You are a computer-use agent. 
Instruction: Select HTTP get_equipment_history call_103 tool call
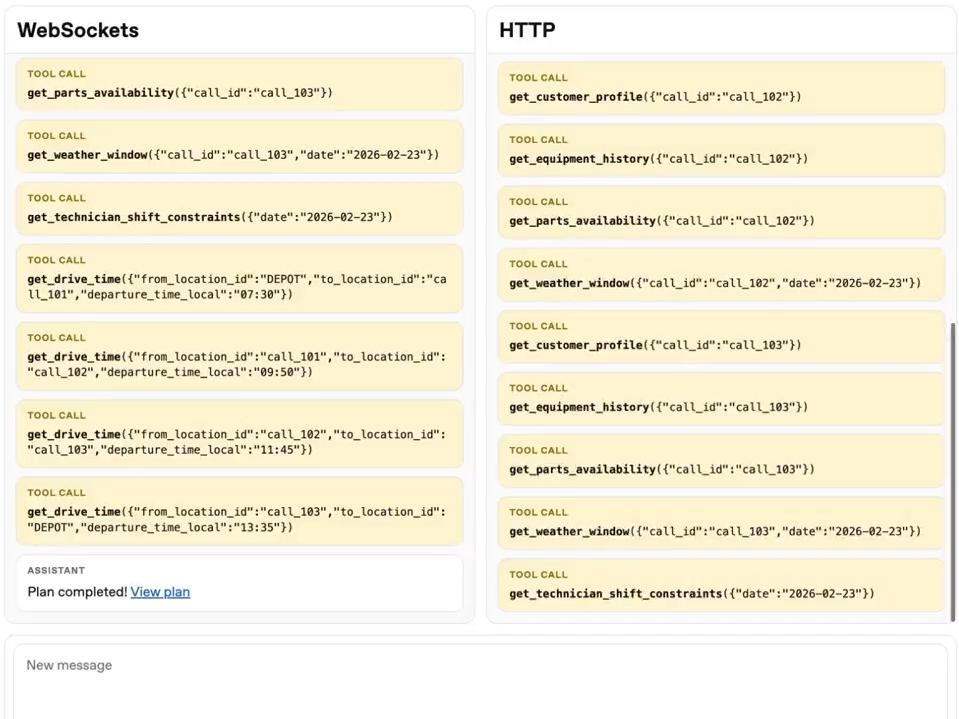click(721, 398)
